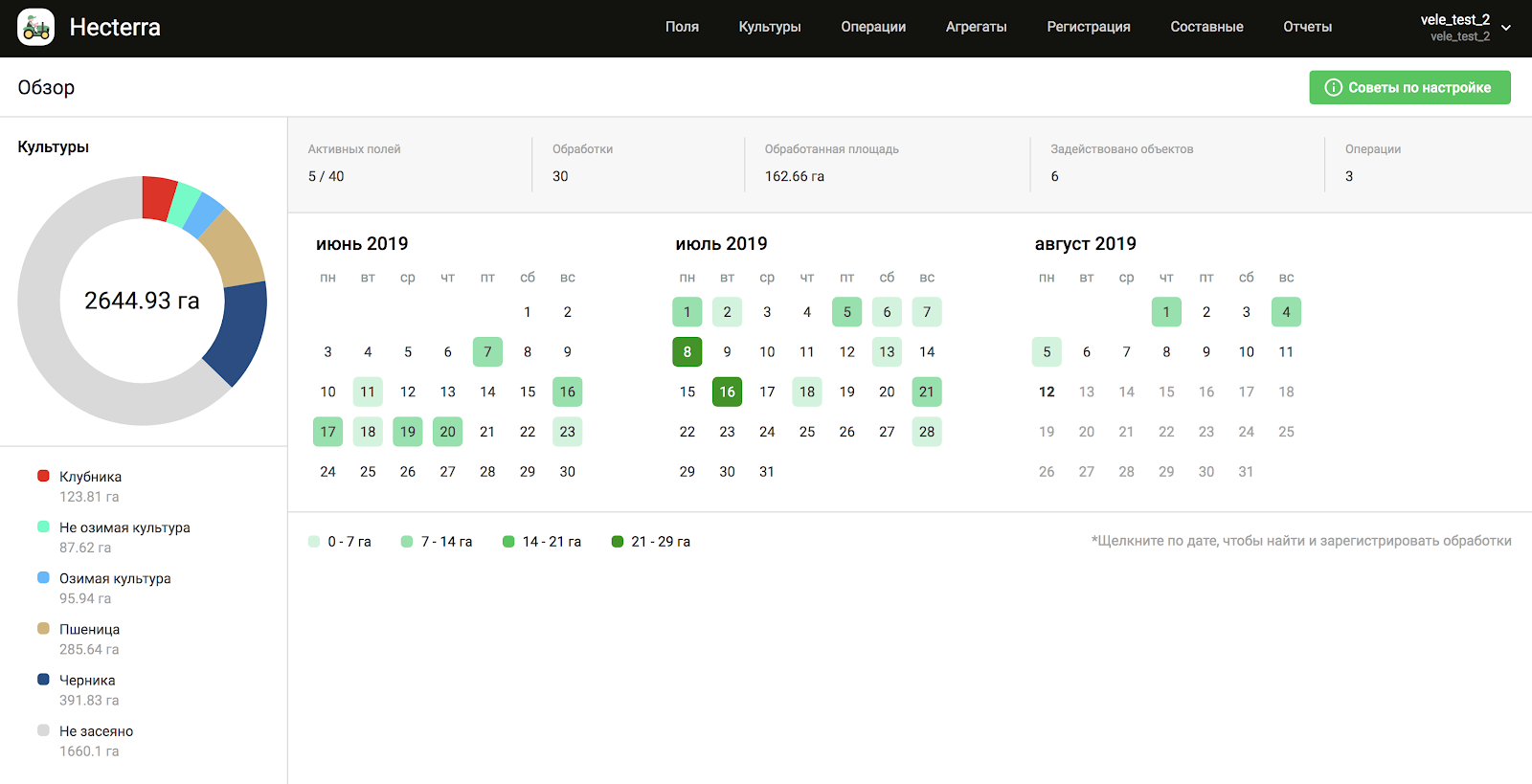This screenshot has height=784, width=1532.
Task: Open the Поля menu item
Action: (682, 27)
